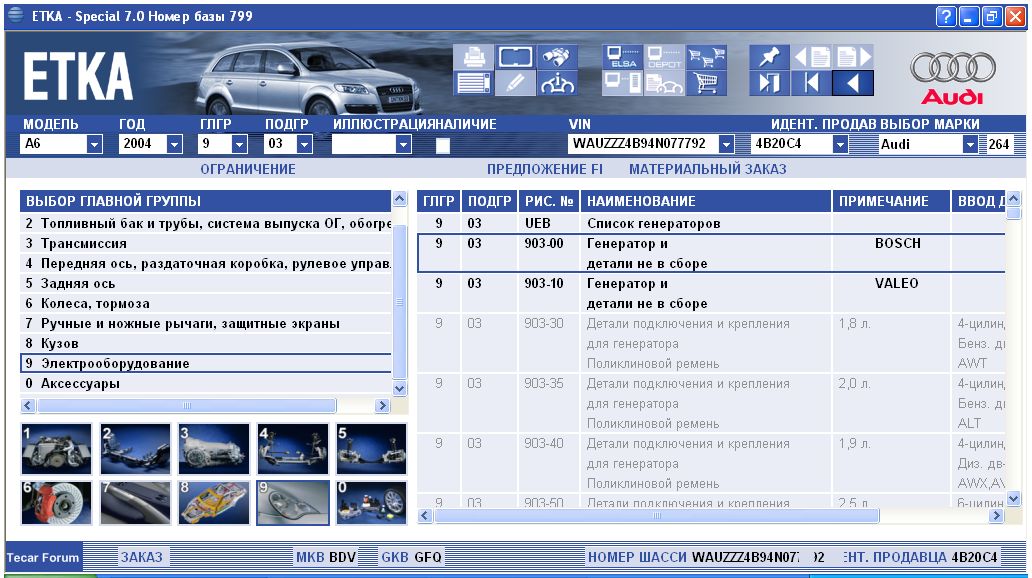The width and height of the screenshot is (1032, 578).
Task: Click the dark back arrow icon
Action: (854, 84)
